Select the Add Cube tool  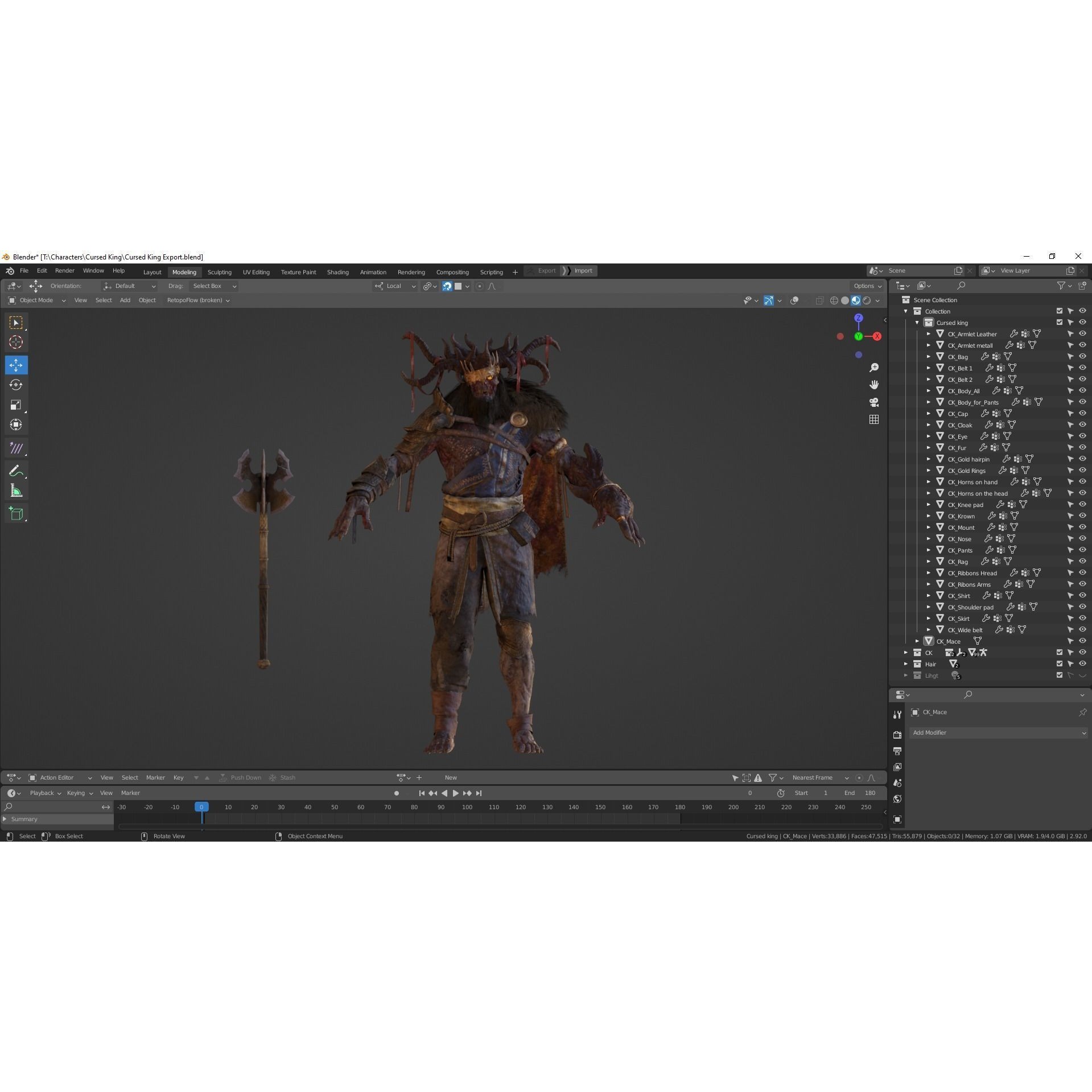point(16,513)
